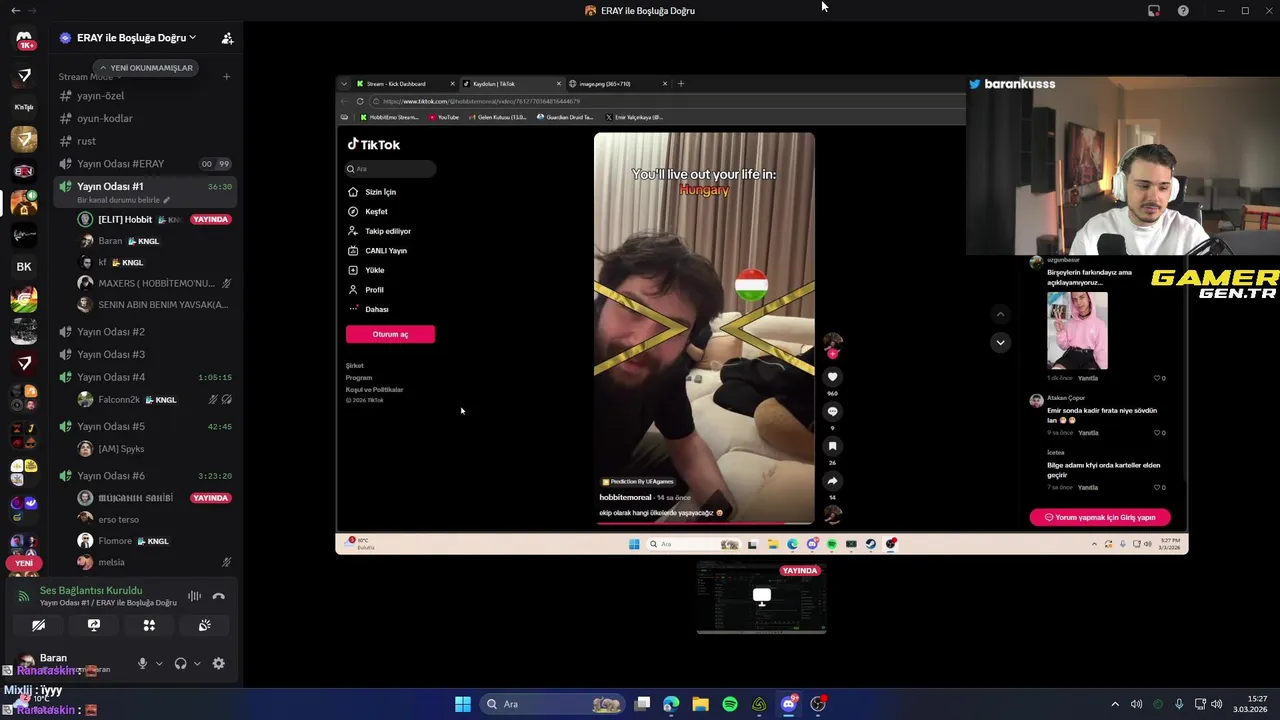The width and height of the screenshot is (1280, 720).
Task: Show hidden icons chevron in system tray
Action: point(1115,704)
